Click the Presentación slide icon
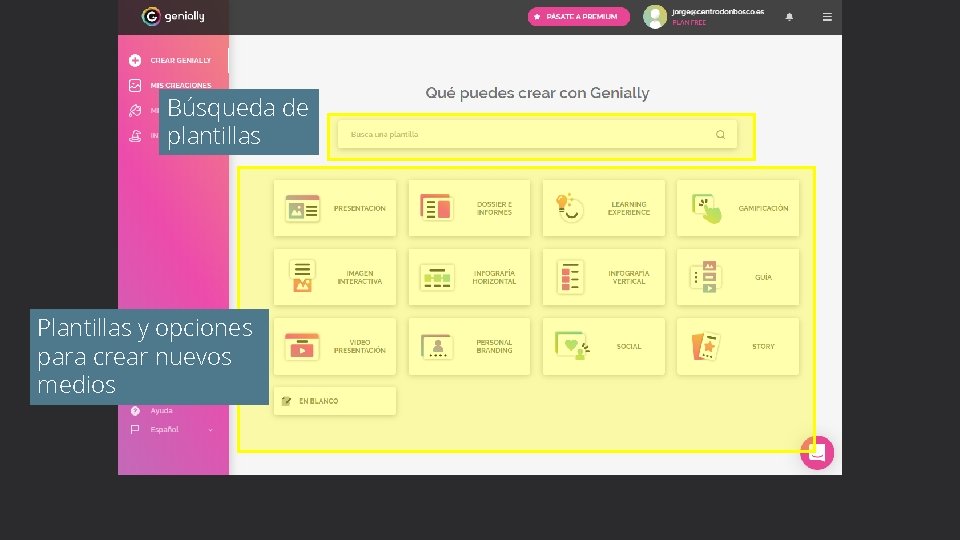 pos(302,208)
